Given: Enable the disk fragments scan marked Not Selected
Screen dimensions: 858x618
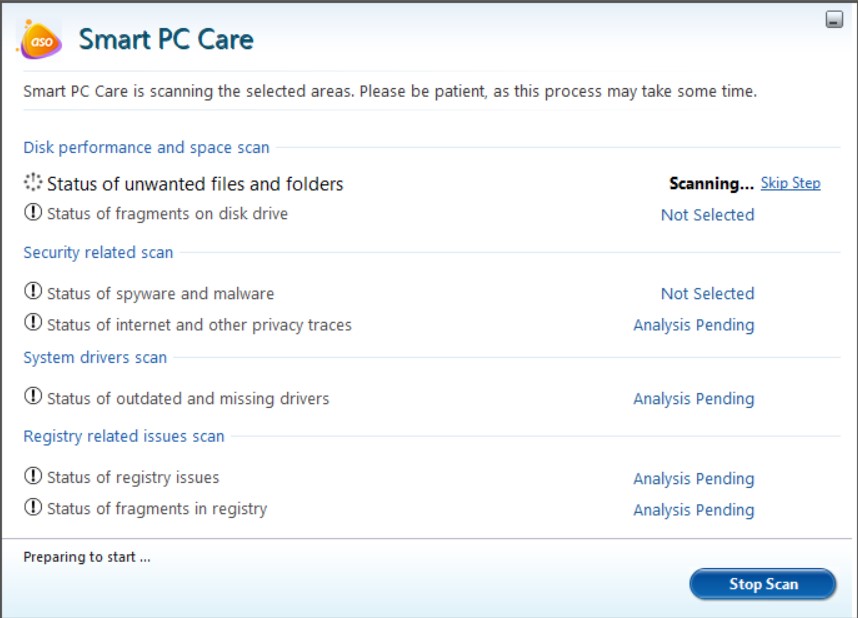Looking at the screenshot, I should (707, 214).
